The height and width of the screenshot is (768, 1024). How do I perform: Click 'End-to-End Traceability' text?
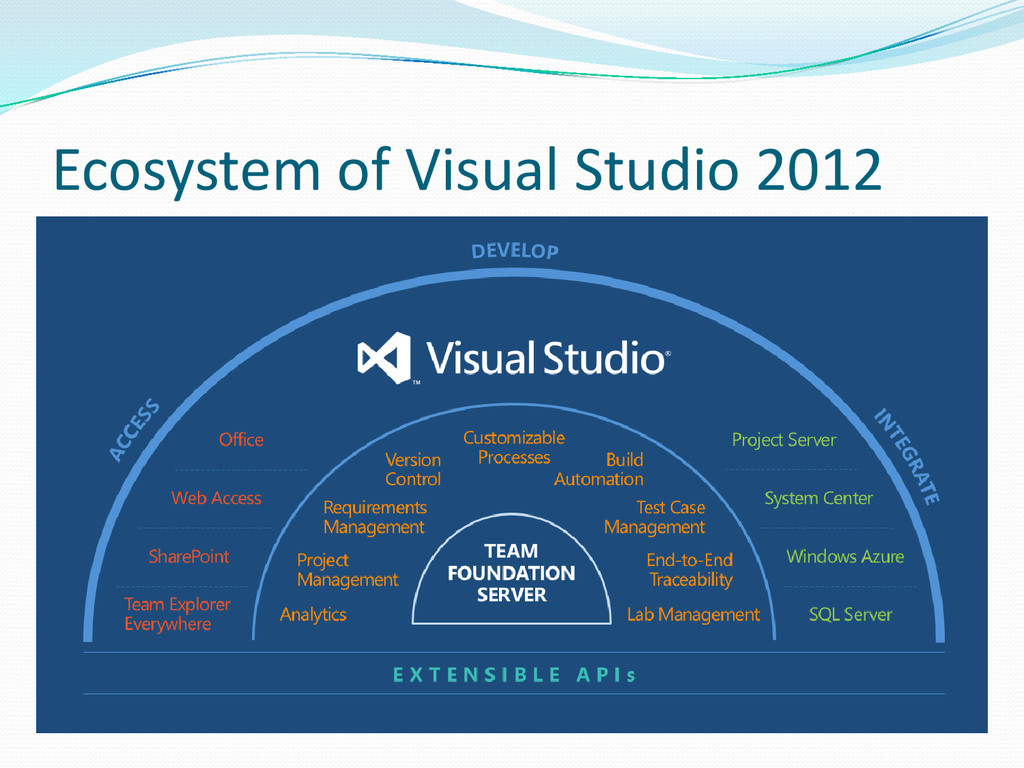pos(690,569)
